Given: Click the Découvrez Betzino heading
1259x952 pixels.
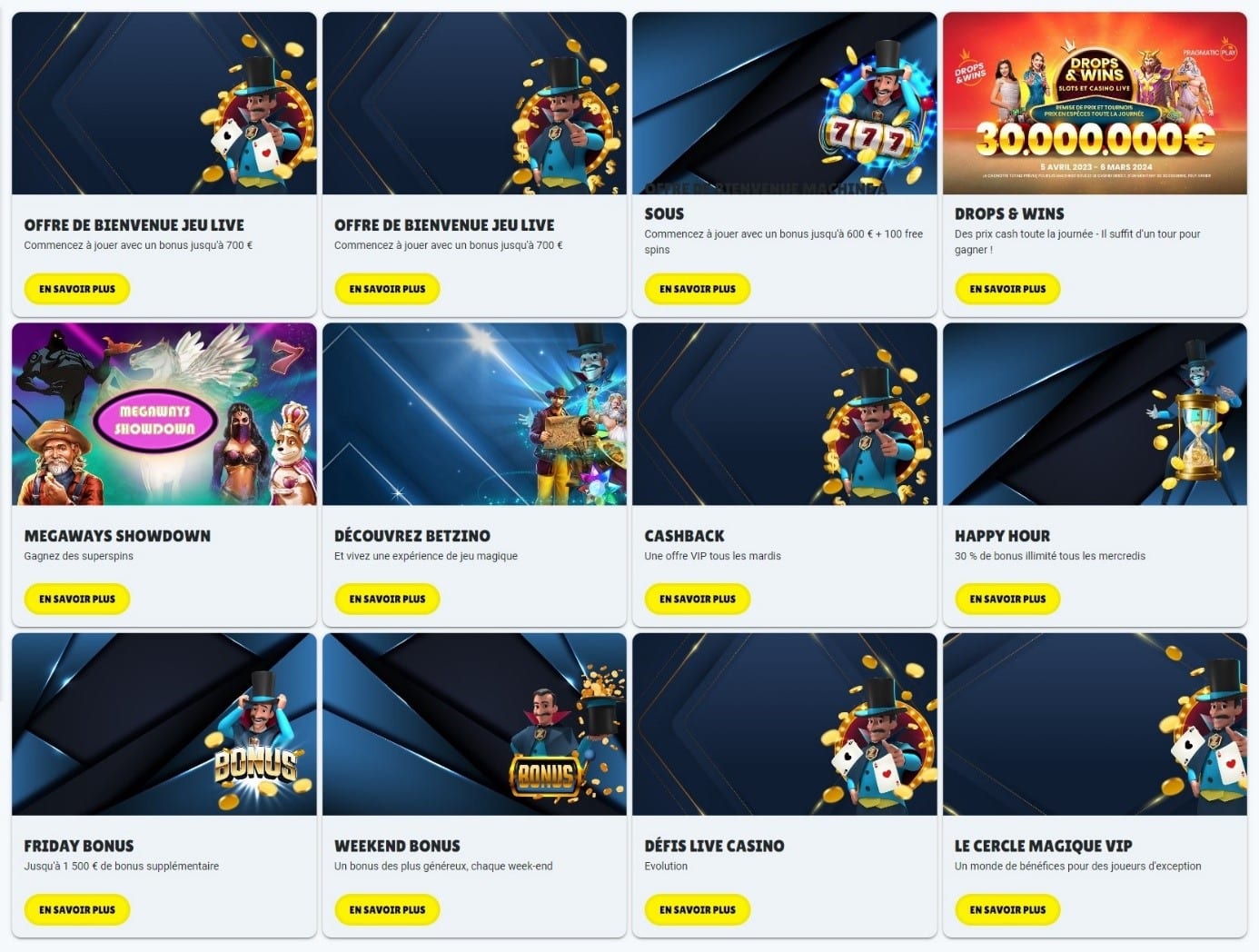Looking at the screenshot, I should [x=412, y=536].
